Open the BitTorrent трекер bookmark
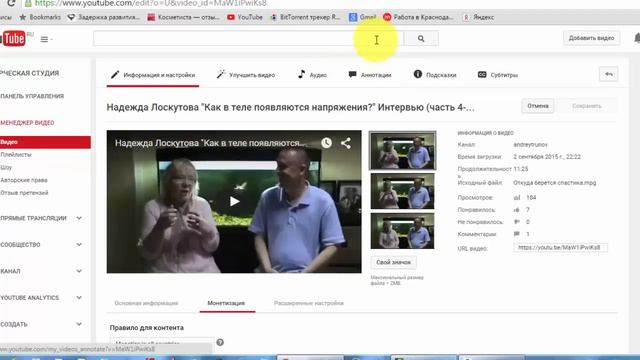The image size is (640, 360). [x=305, y=17]
